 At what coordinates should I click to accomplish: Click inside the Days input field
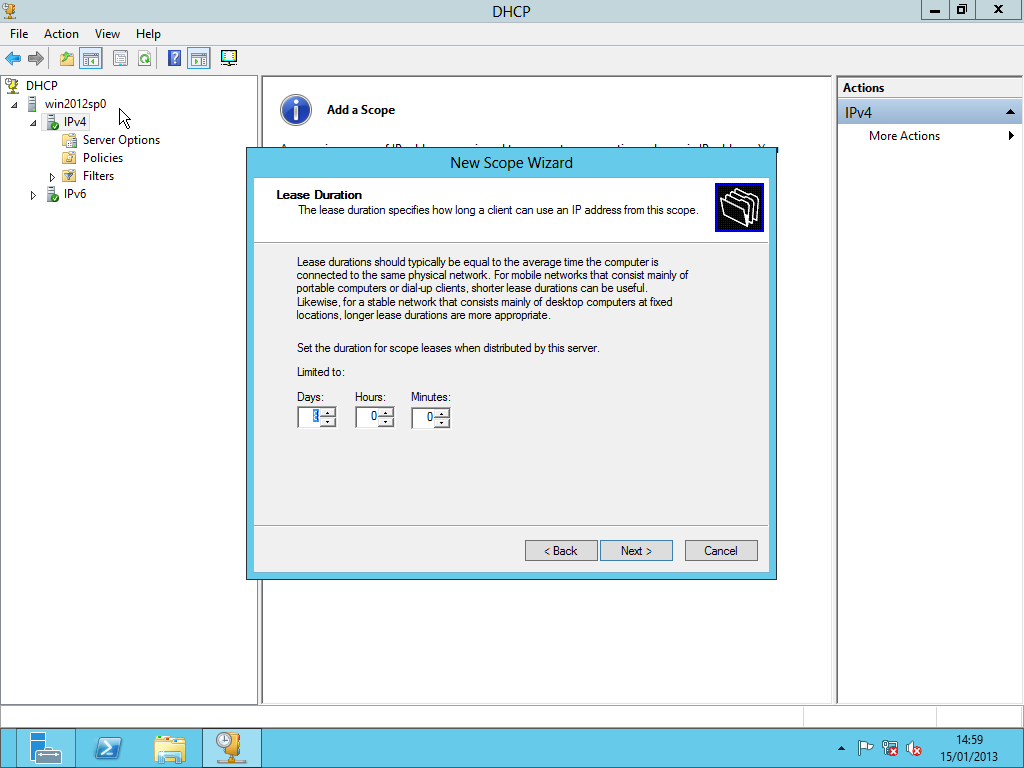click(x=309, y=417)
